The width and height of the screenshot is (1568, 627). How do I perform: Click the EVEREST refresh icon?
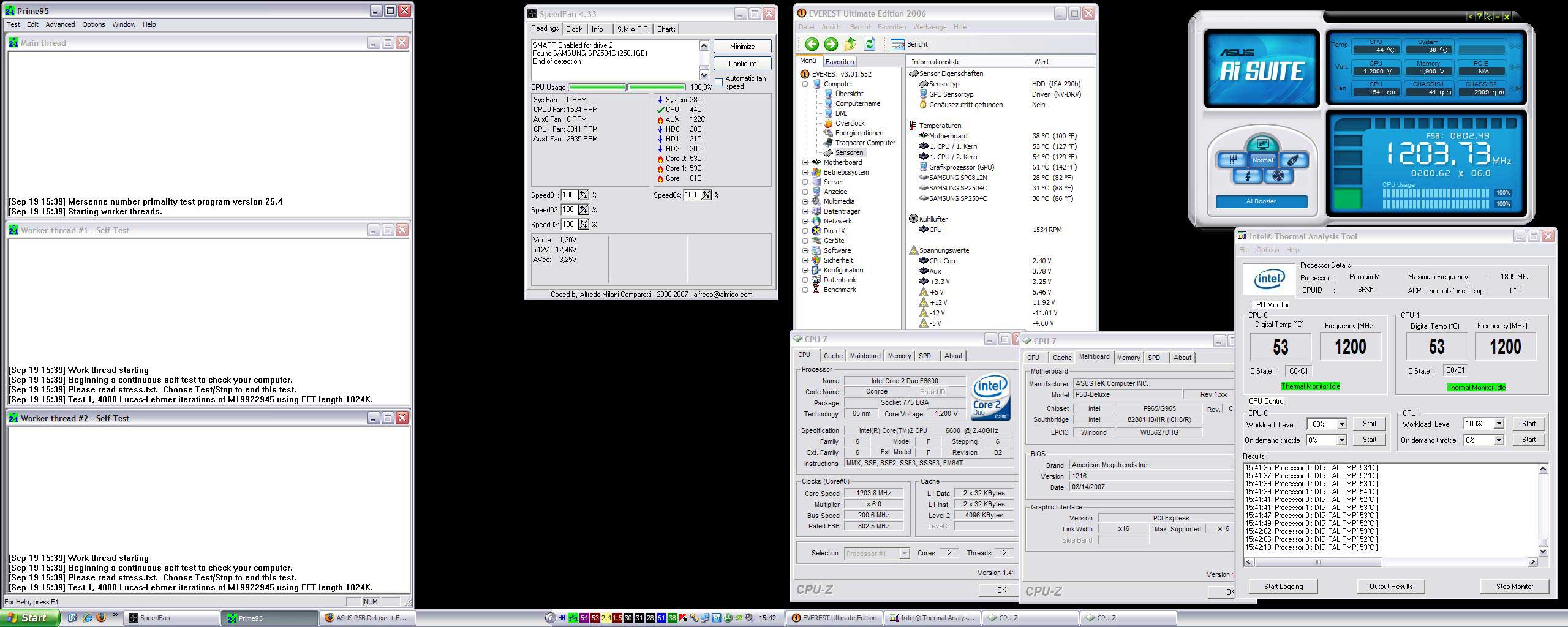869,44
